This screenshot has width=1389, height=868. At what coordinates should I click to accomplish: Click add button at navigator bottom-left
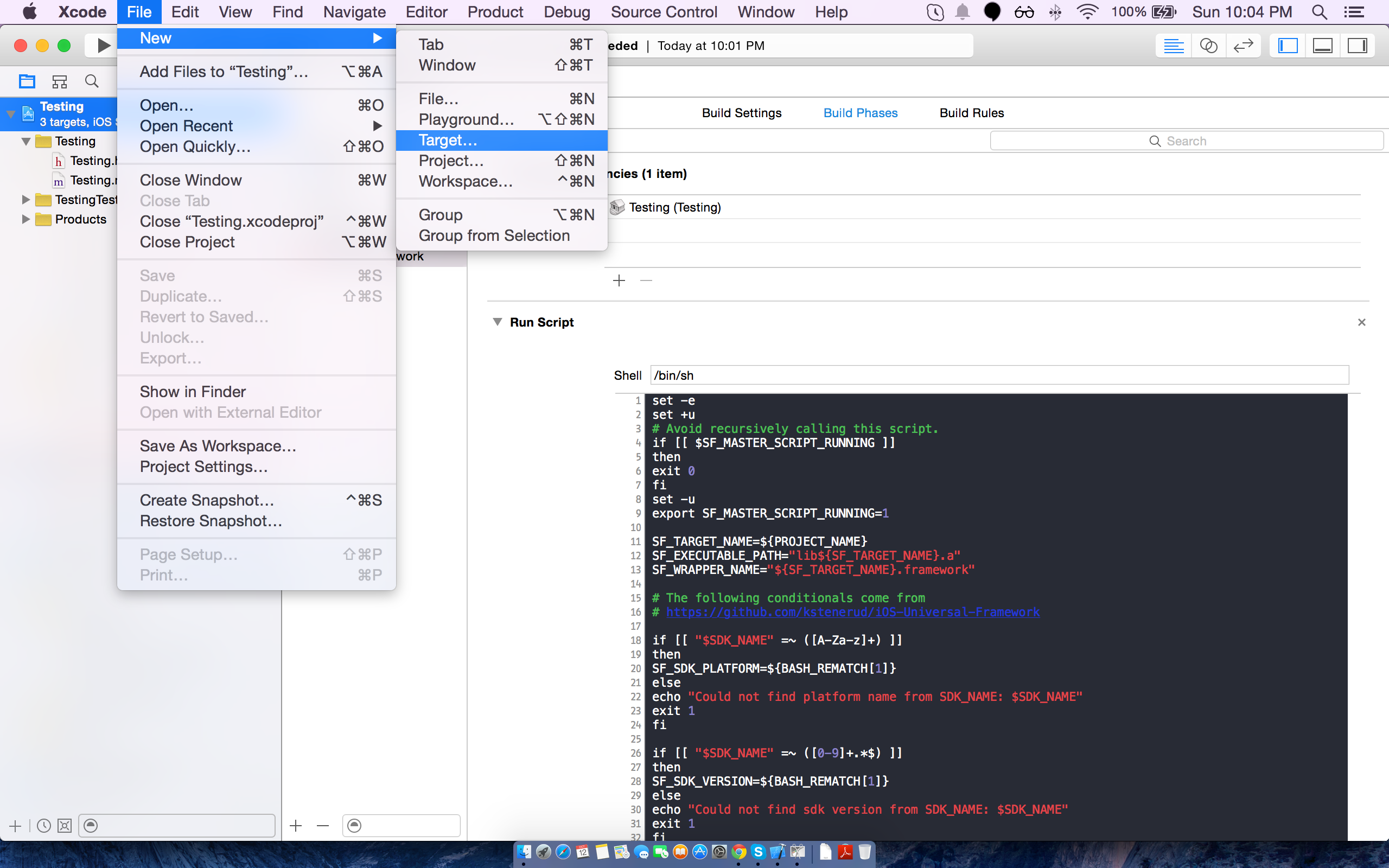point(16,826)
